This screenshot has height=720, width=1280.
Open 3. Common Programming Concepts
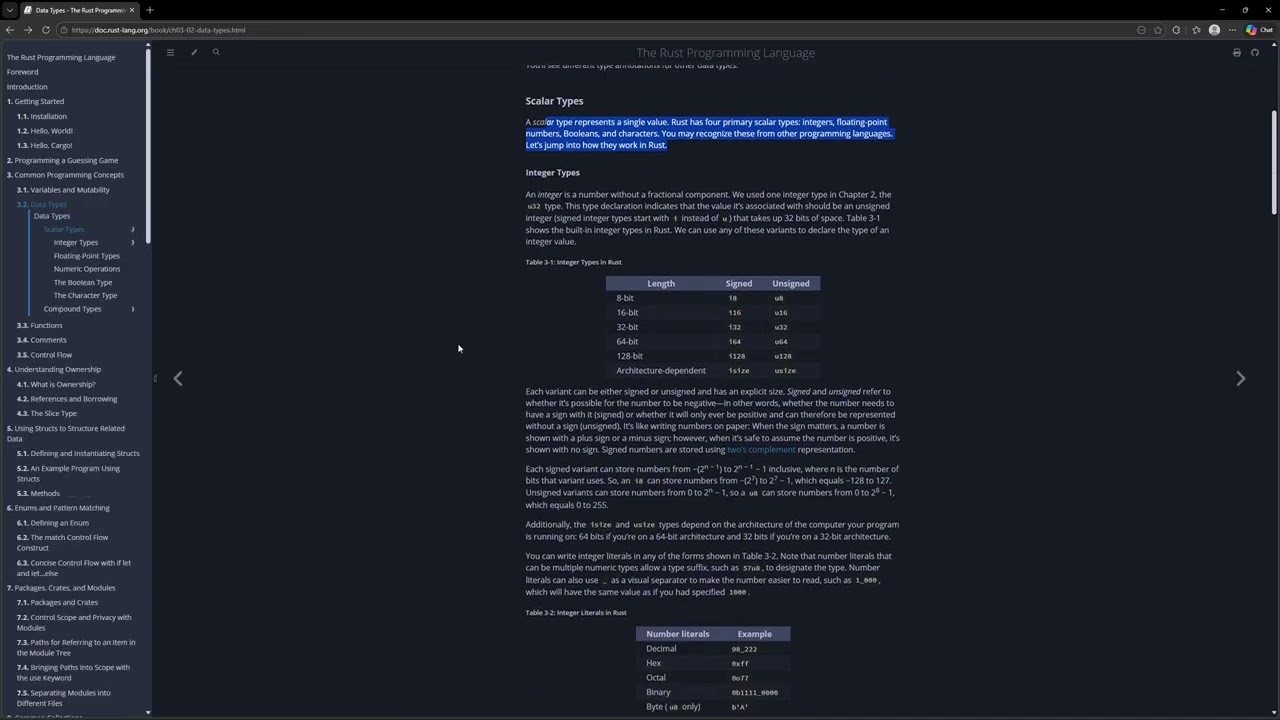[65, 175]
